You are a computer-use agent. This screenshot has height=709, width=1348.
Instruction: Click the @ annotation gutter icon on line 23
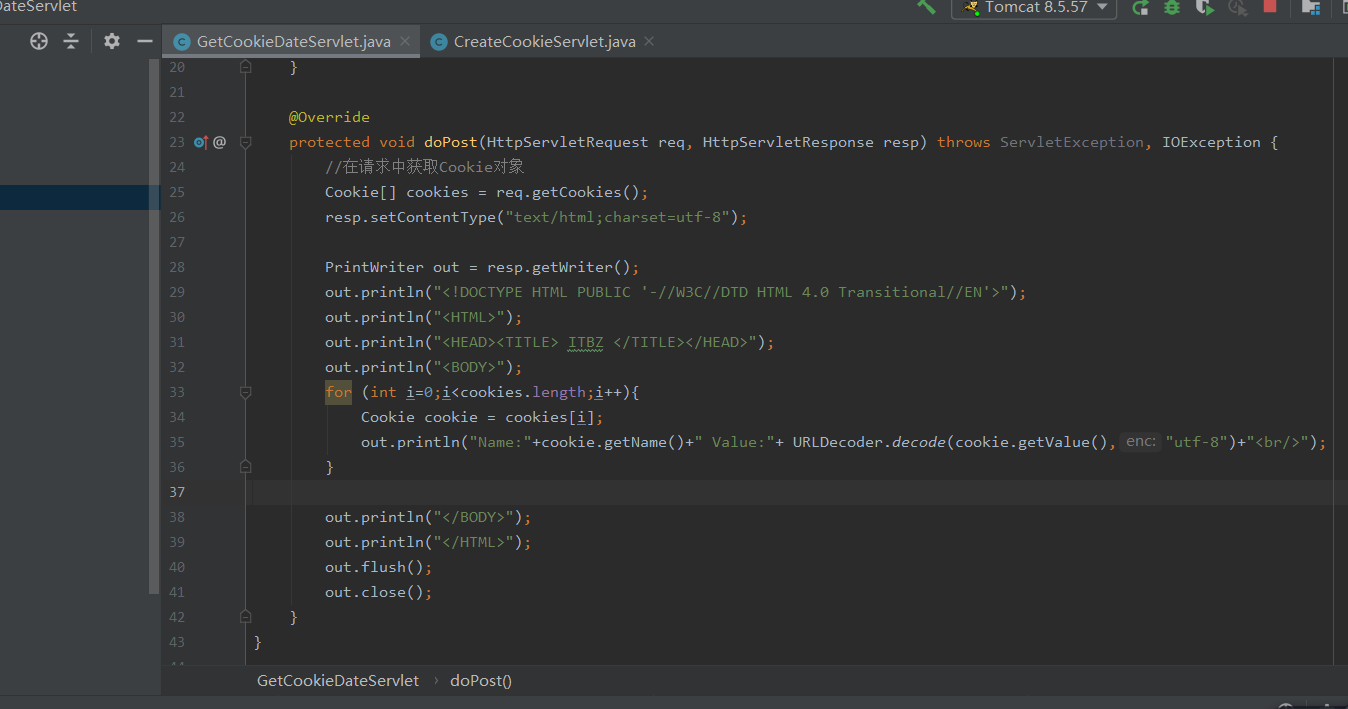(x=219, y=142)
